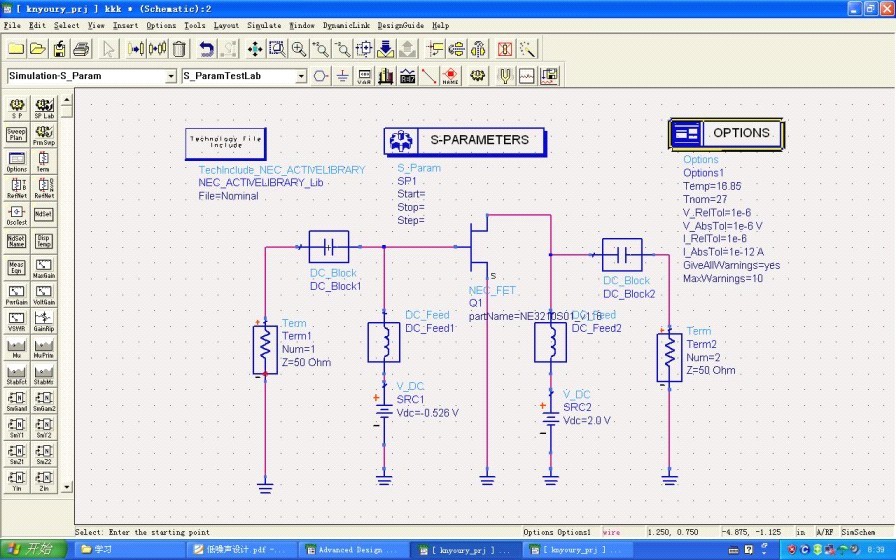The height and width of the screenshot is (560, 896).
Task: Click the Technology File Include block
Action: [226, 143]
